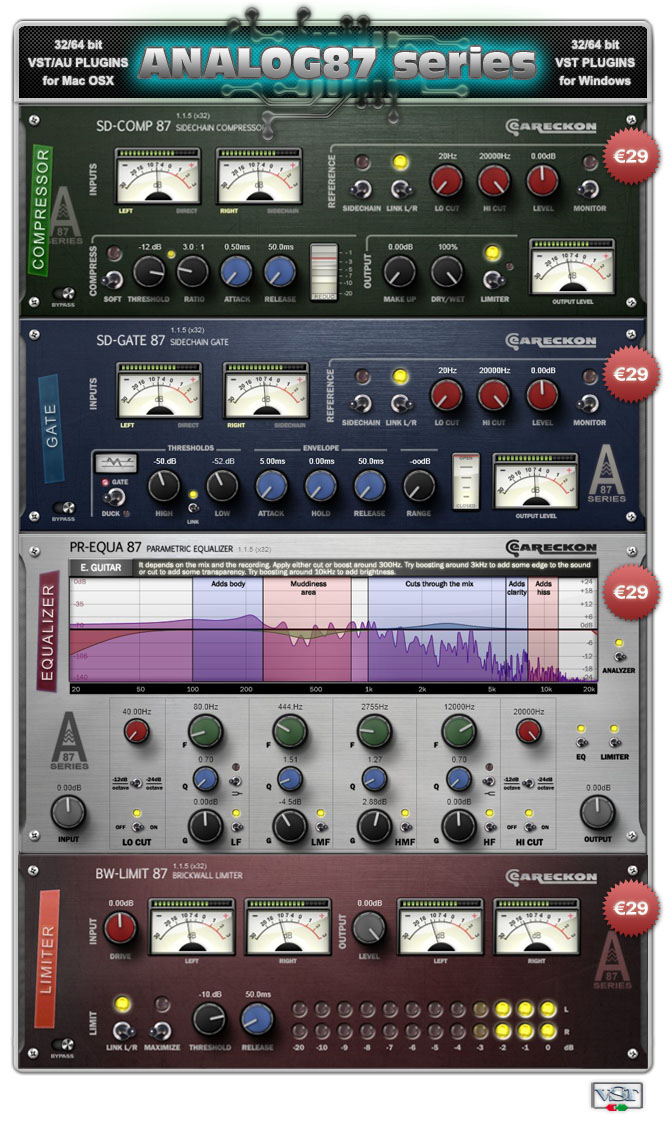The image size is (665, 1122).
Task: Toggle the gate MONITOR switch
Action: 588,404
